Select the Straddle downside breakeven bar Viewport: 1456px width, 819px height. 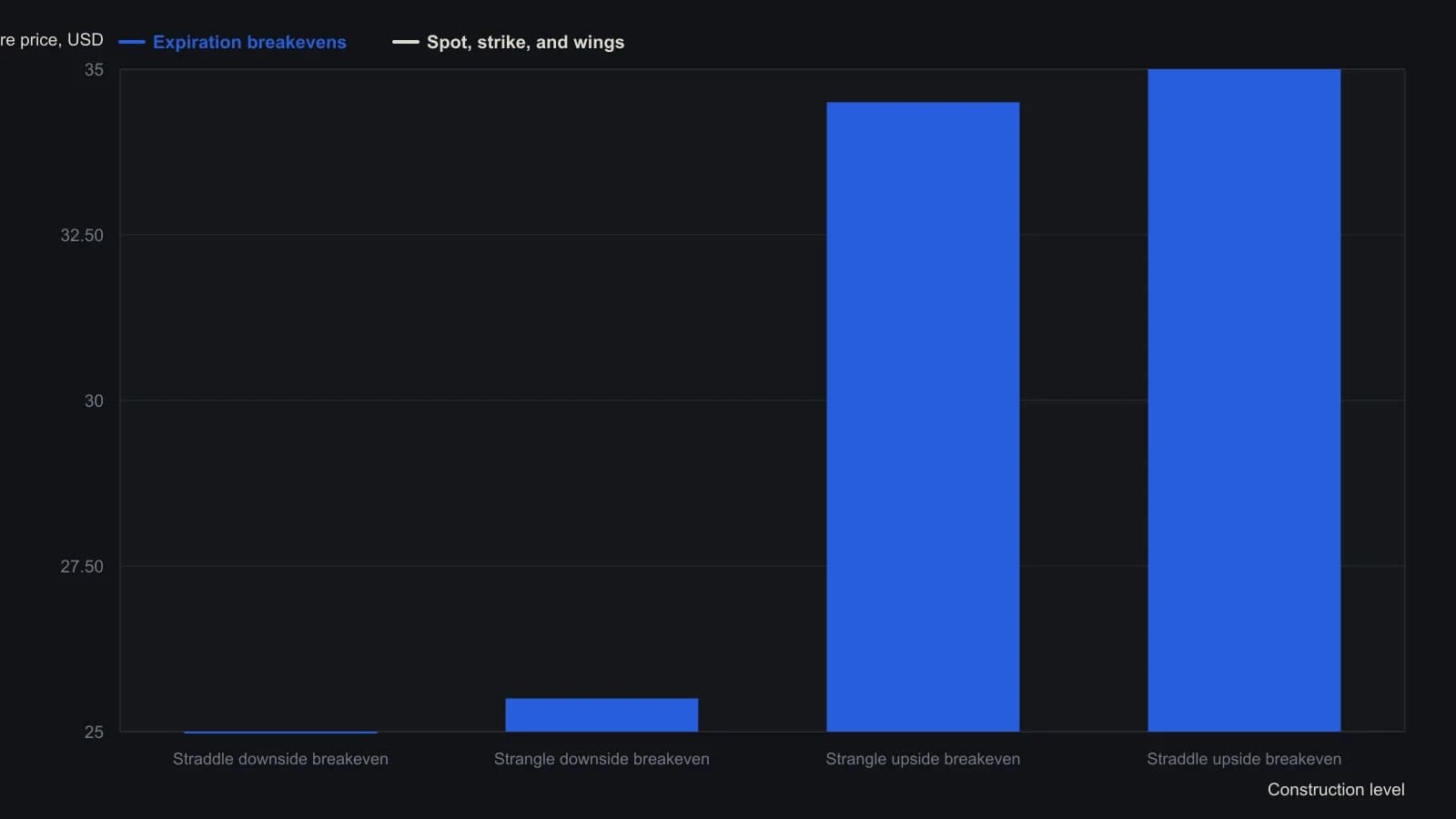tap(280, 731)
